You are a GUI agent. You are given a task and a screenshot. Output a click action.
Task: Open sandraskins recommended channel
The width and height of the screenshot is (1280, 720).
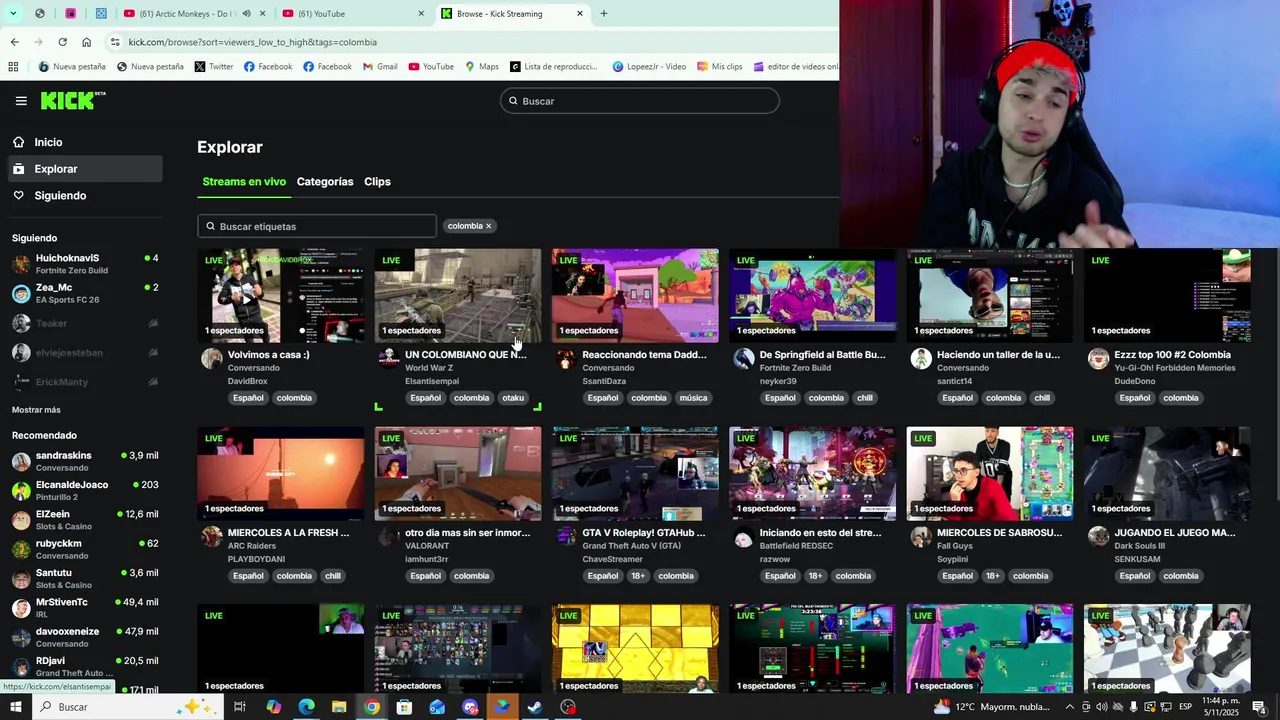click(85, 461)
